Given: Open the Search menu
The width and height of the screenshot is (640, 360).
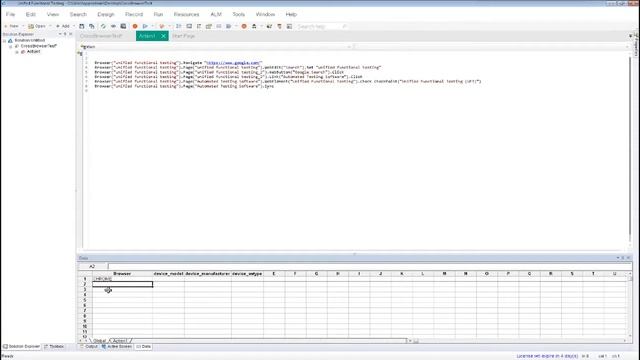Looking at the screenshot, I should [x=78, y=14].
